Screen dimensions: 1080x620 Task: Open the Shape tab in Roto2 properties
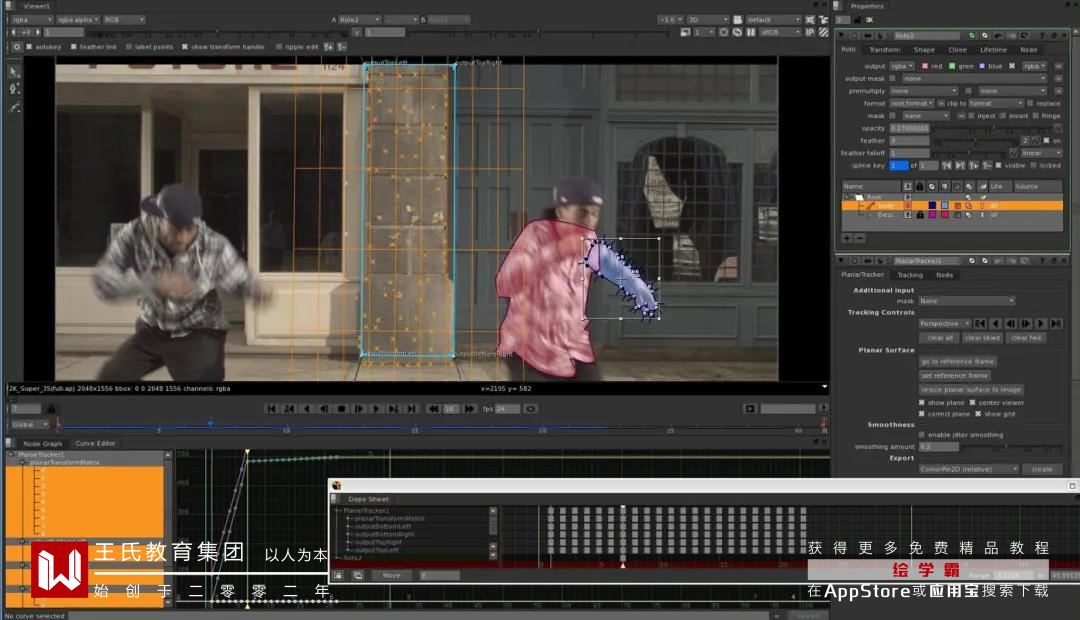point(924,50)
